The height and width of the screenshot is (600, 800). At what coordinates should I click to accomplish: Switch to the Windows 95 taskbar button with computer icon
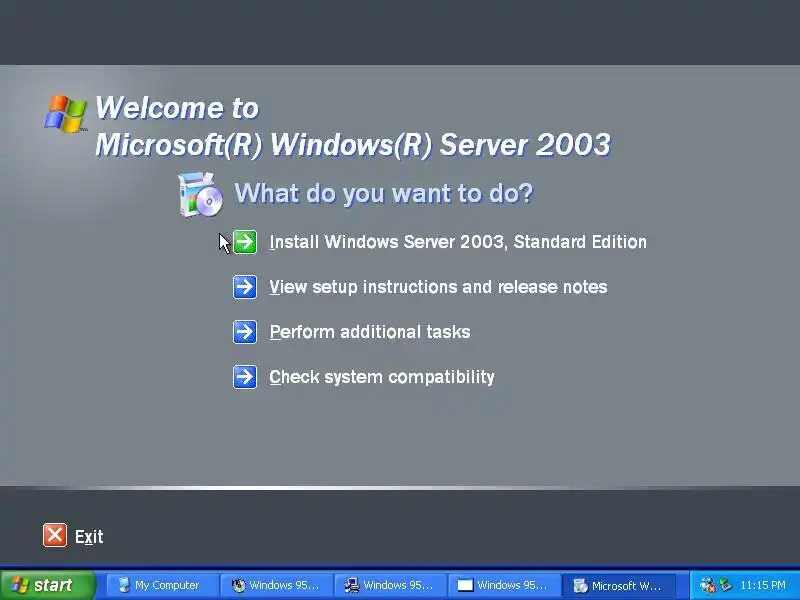pyautogui.click(x=390, y=585)
